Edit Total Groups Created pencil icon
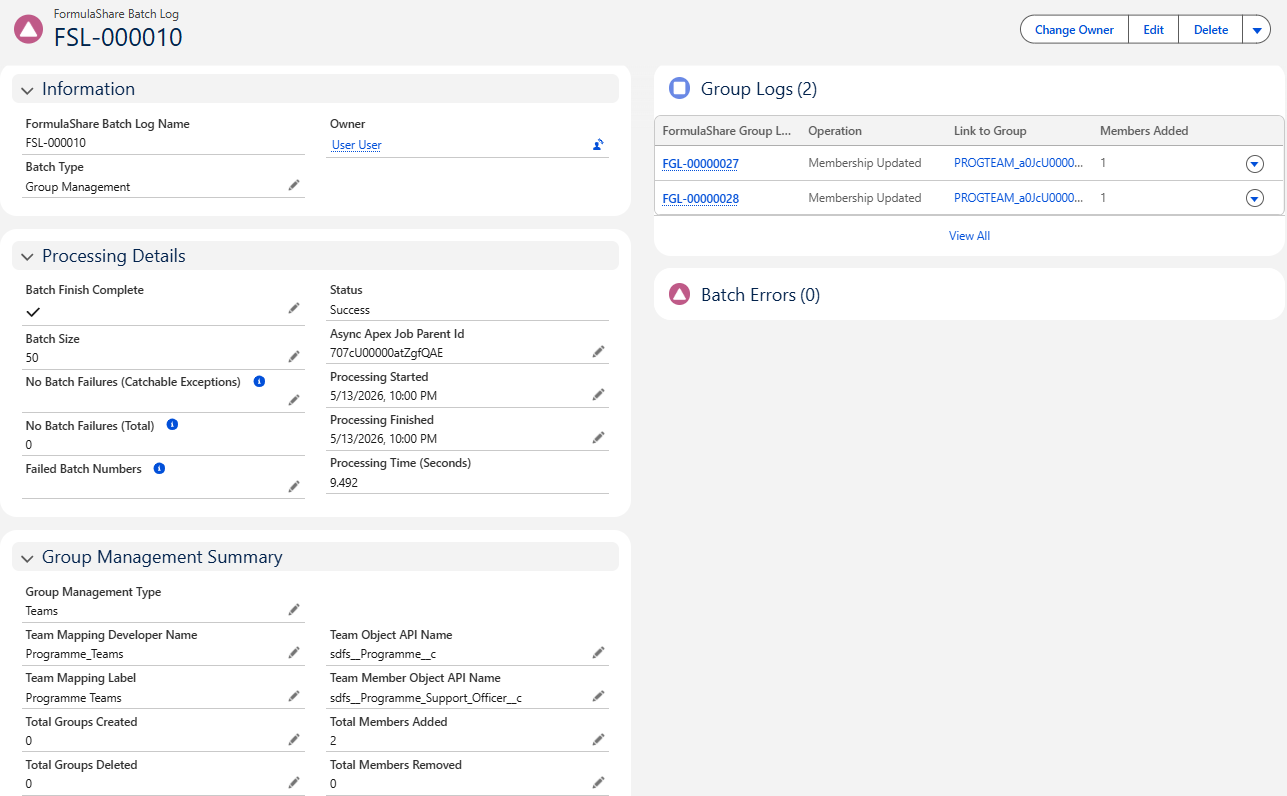This screenshot has height=796, width=1287. (x=294, y=739)
